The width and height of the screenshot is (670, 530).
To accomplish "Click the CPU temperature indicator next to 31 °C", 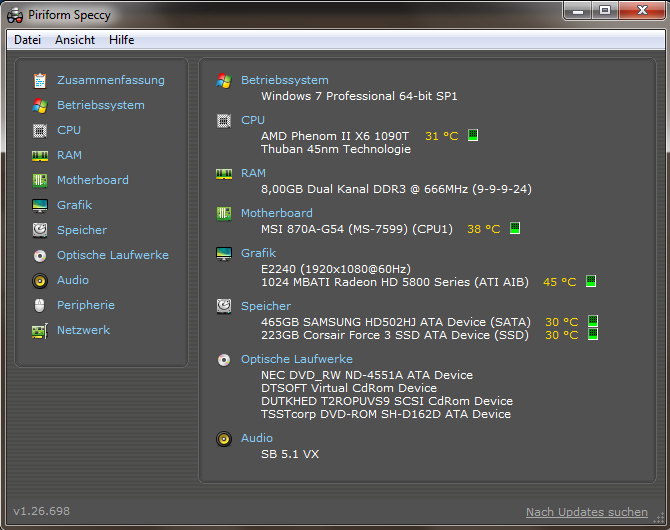I will [473, 135].
